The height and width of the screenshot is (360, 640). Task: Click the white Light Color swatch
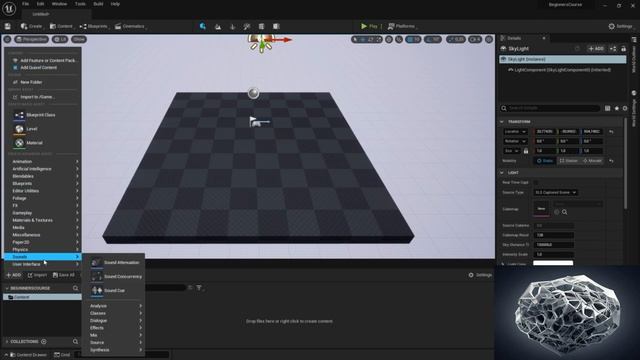coord(553,263)
